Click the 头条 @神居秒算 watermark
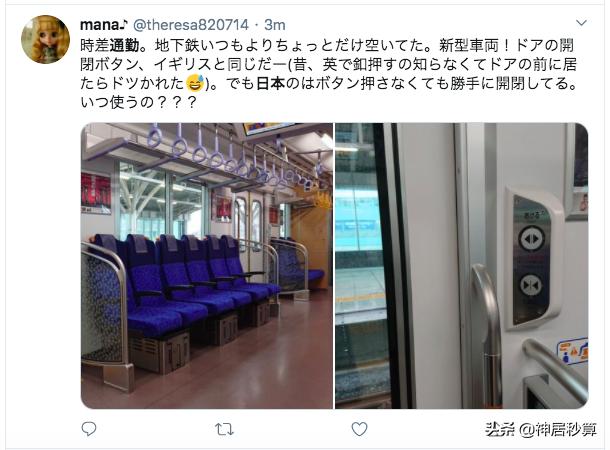Screen dimensions: 610x450 coord(541,429)
